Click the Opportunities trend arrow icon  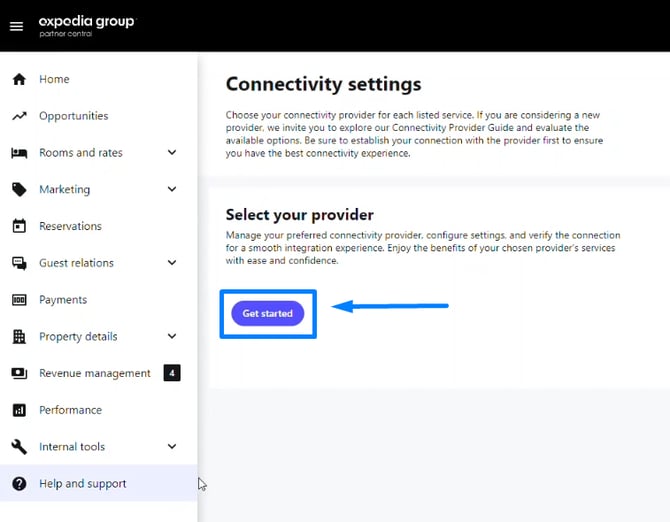[19, 116]
